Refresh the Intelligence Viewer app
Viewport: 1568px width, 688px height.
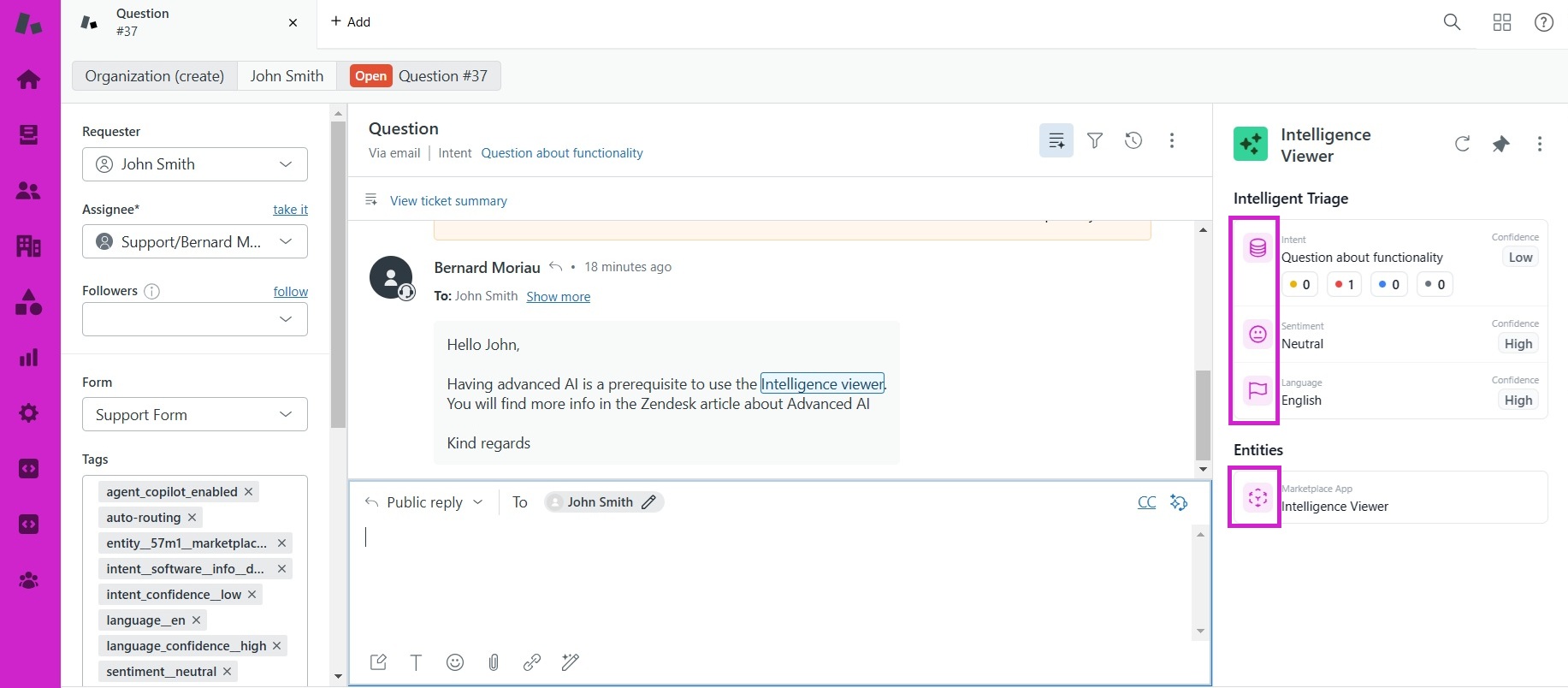click(x=1463, y=144)
